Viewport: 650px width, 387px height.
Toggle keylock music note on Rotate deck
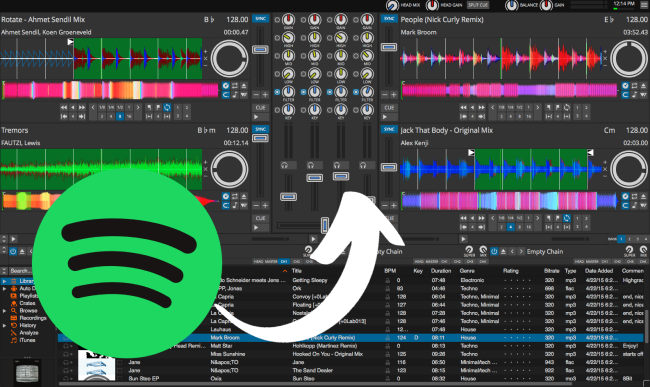click(235, 95)
